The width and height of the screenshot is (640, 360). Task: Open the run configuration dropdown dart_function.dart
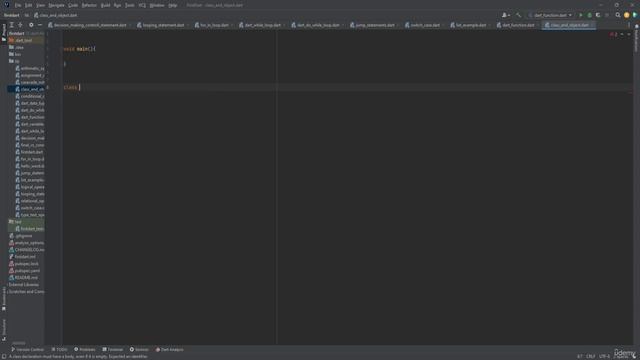pyautogui.click(x=550, y=15)
